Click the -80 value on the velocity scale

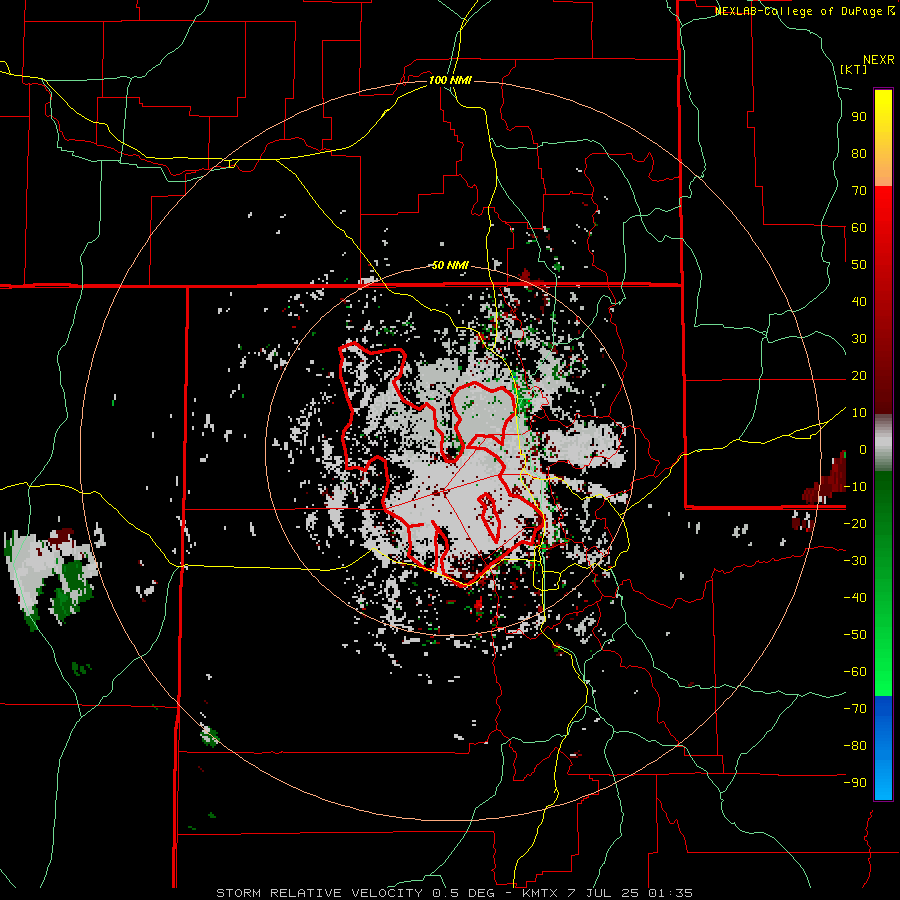pyautogui.click(x=855, y=746)
